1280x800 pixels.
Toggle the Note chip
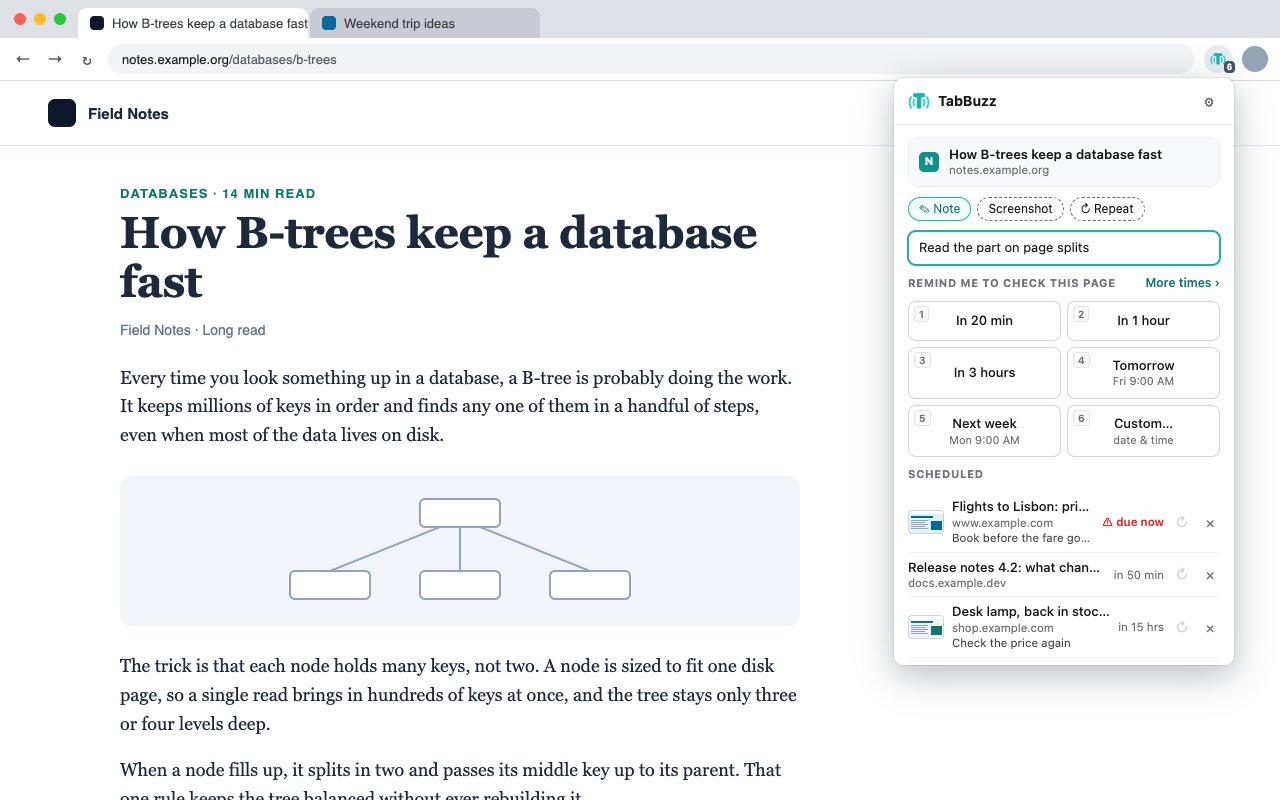tap(939, 209)
